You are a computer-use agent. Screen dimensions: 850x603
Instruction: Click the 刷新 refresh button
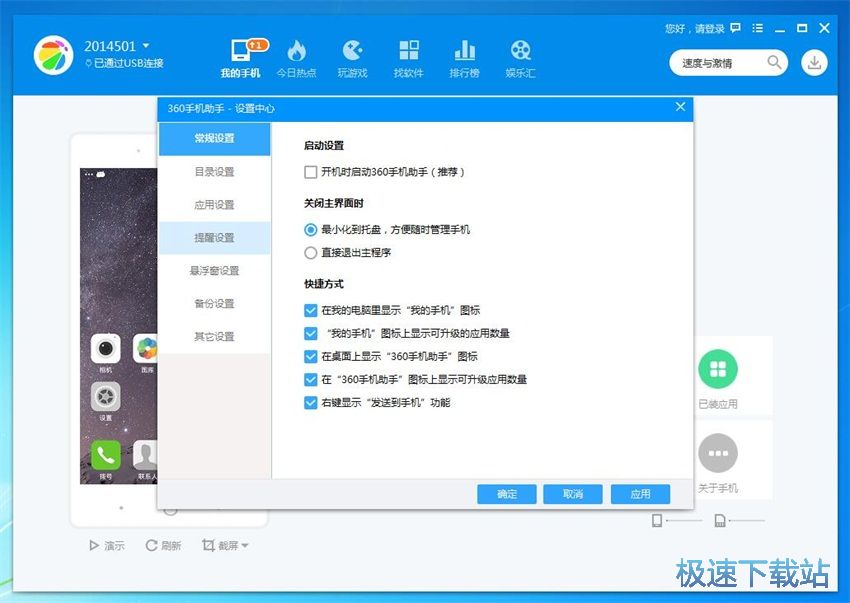pyautogui.click(x=163, y=546)
